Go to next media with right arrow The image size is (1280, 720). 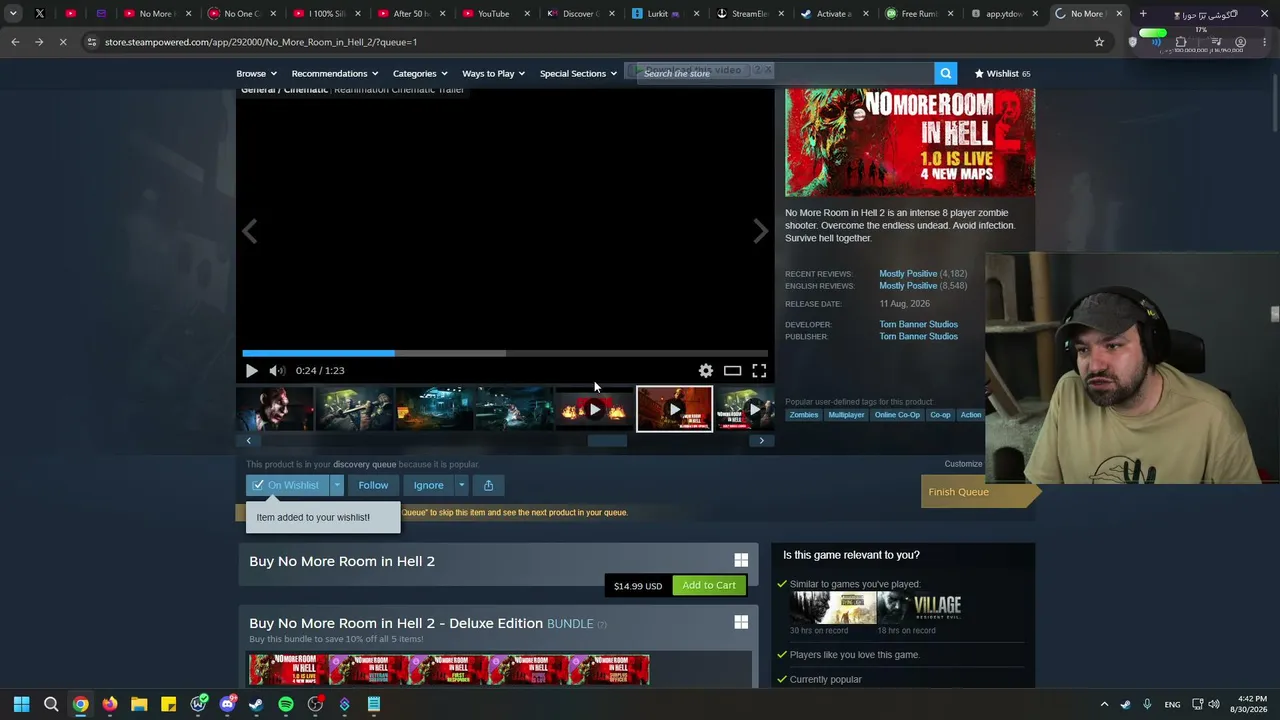(760, 232)
